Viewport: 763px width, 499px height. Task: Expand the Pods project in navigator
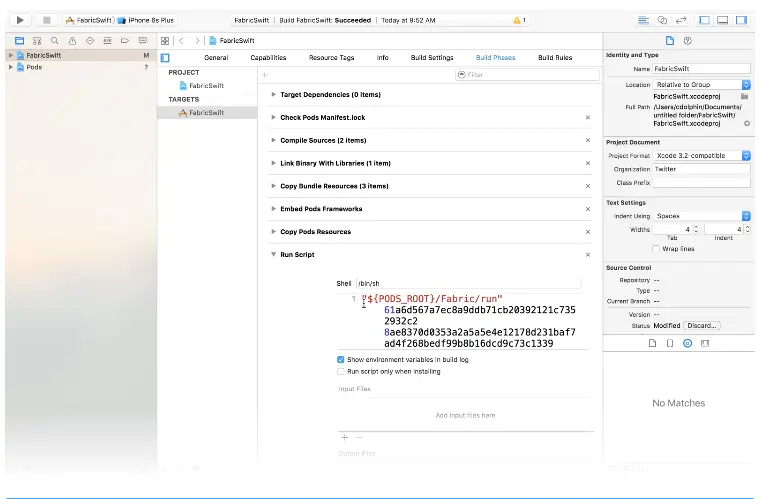coord(11,67)
